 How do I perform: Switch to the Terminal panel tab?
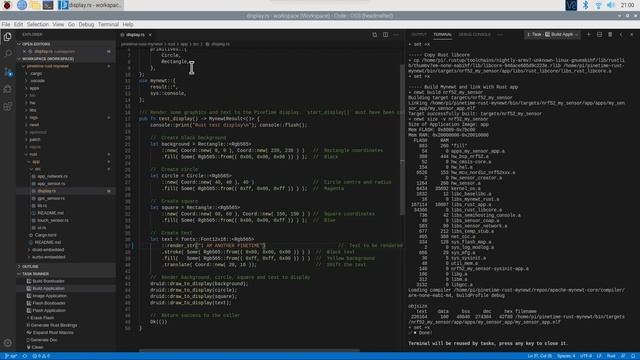tap(442, 35)
